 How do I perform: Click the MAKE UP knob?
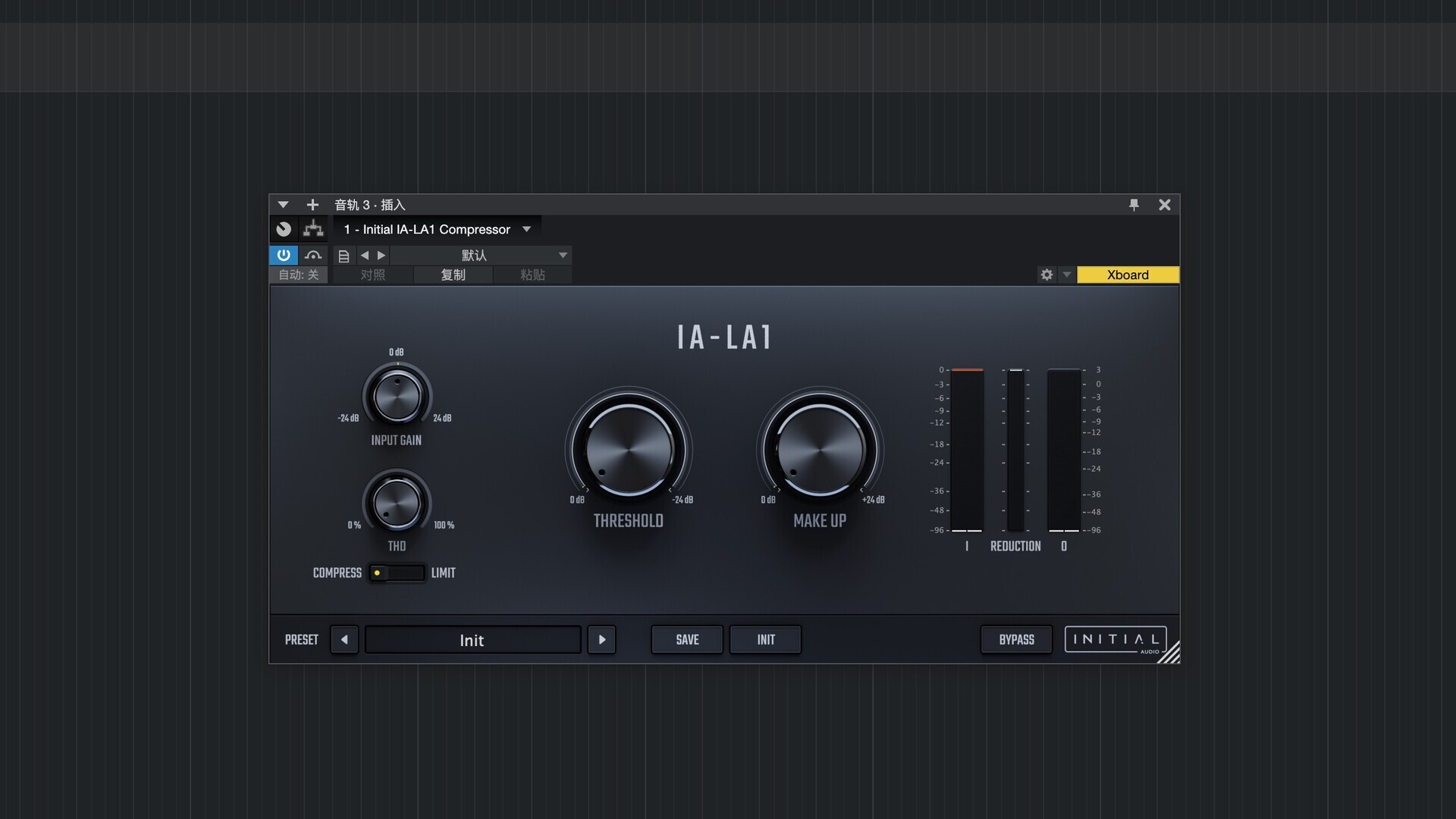[820, 450]
